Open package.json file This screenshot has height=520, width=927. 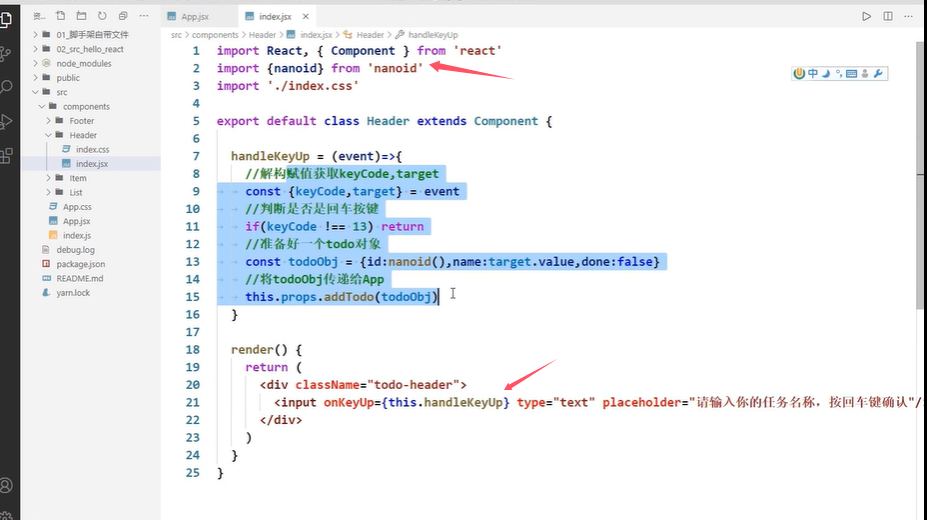[80, 264]
